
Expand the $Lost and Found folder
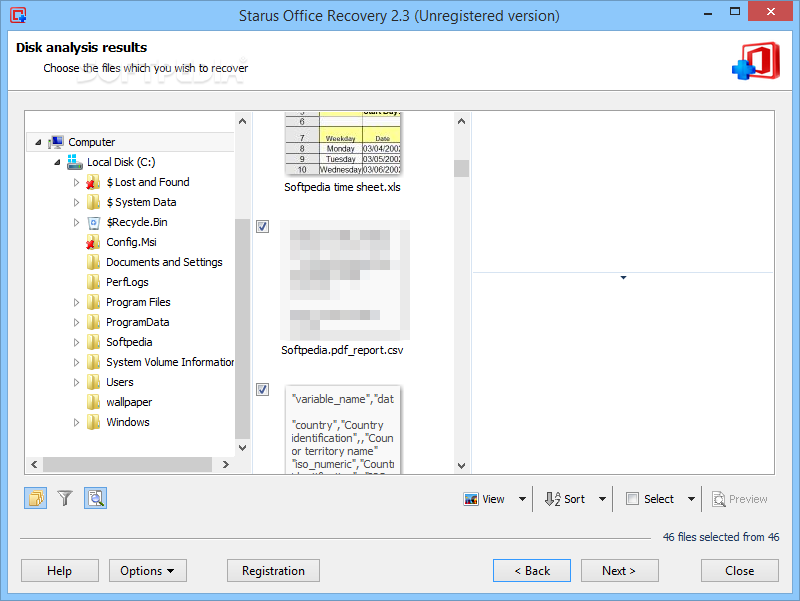pyautogui.click(x=77, y=182)
